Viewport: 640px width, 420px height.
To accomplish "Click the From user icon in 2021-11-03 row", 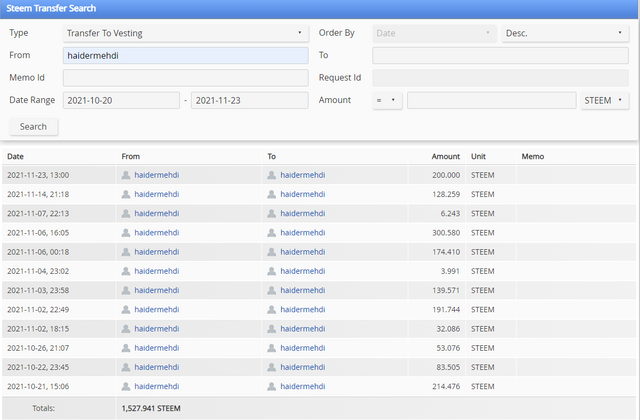I will pos(126,290).
